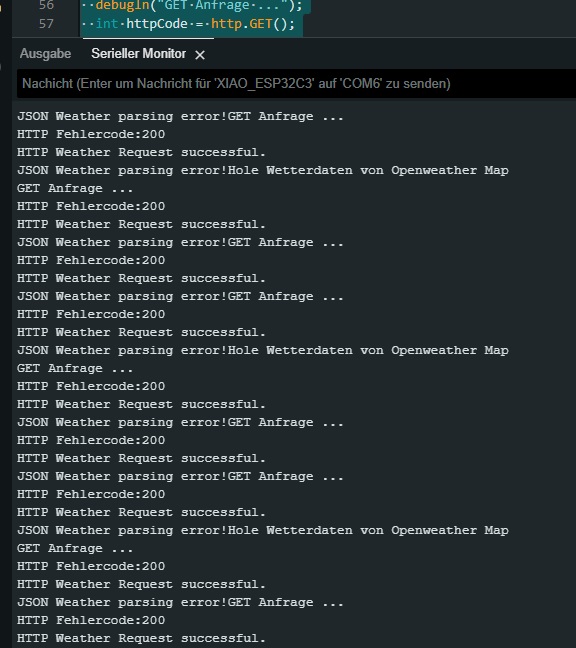The image size is (576, 648).
Task: Click the last 'HTTP Fehlercode:200' output line
Action: [x=91, y=620]
